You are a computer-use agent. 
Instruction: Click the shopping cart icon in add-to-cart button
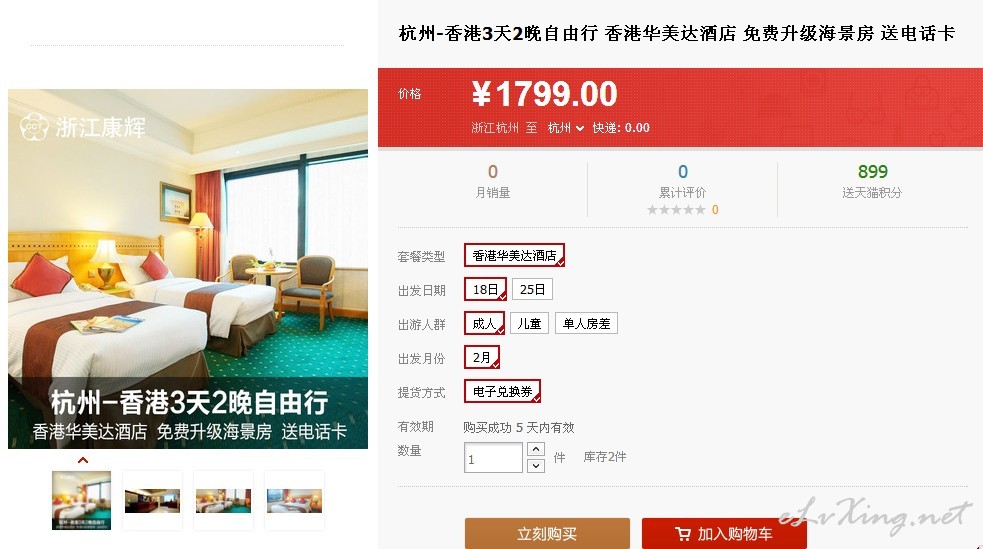683,534
